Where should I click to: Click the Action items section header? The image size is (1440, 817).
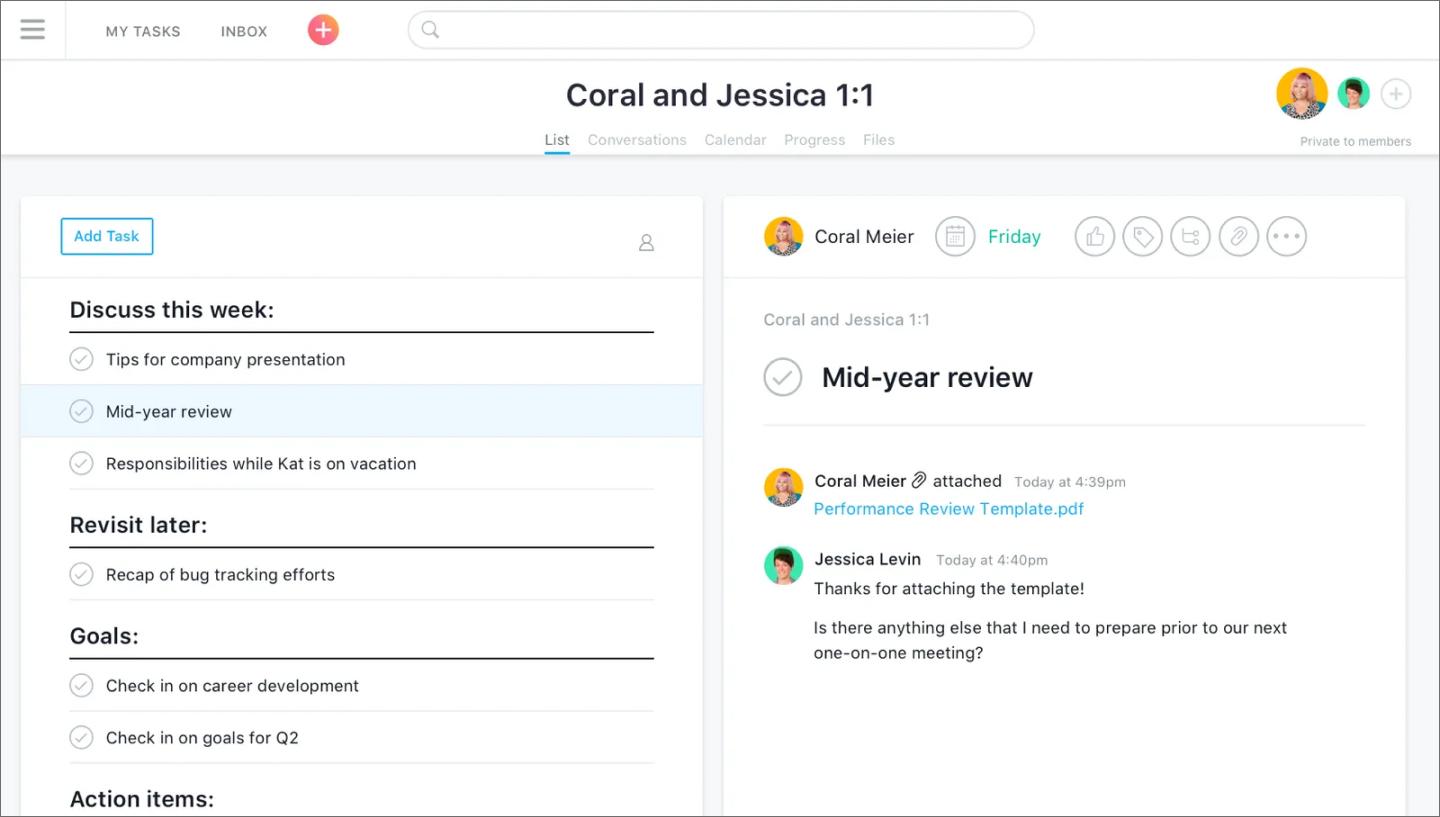[x=142, y=799]
